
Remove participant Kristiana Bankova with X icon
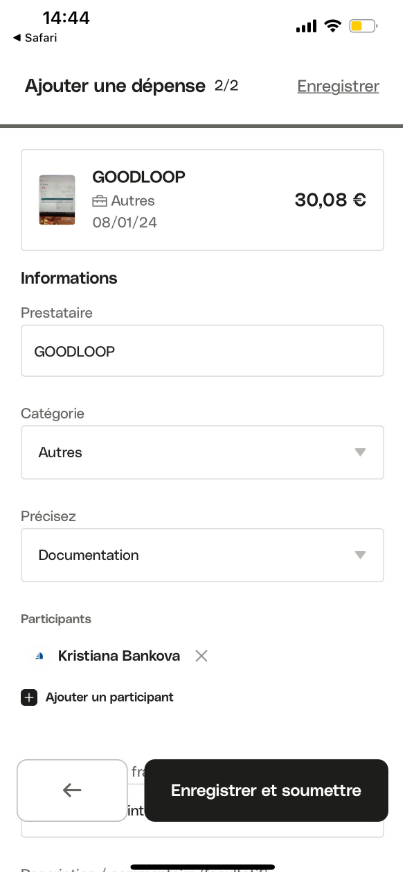[x=201, y=656]
